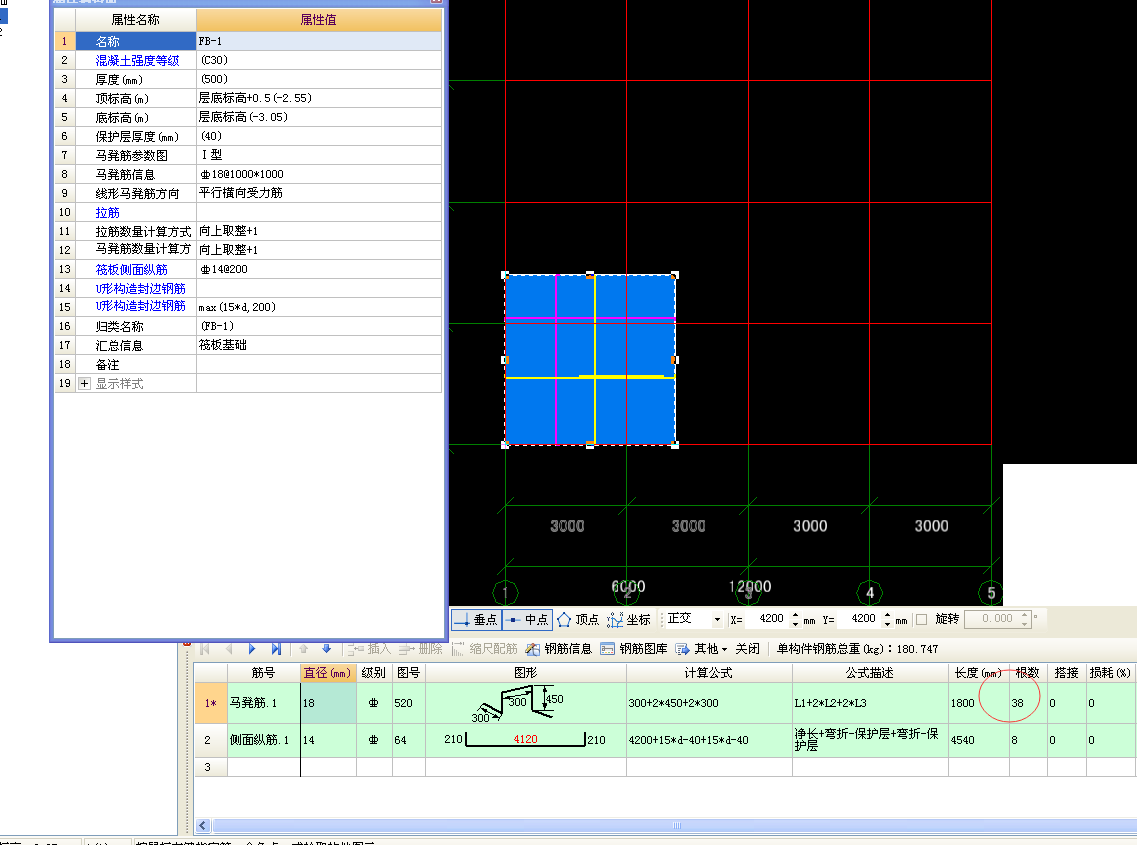The width and height of the screenshot is (1137, 845).
Task: Select the (C30) concrete grade value
Action: [x=319, y=60]
